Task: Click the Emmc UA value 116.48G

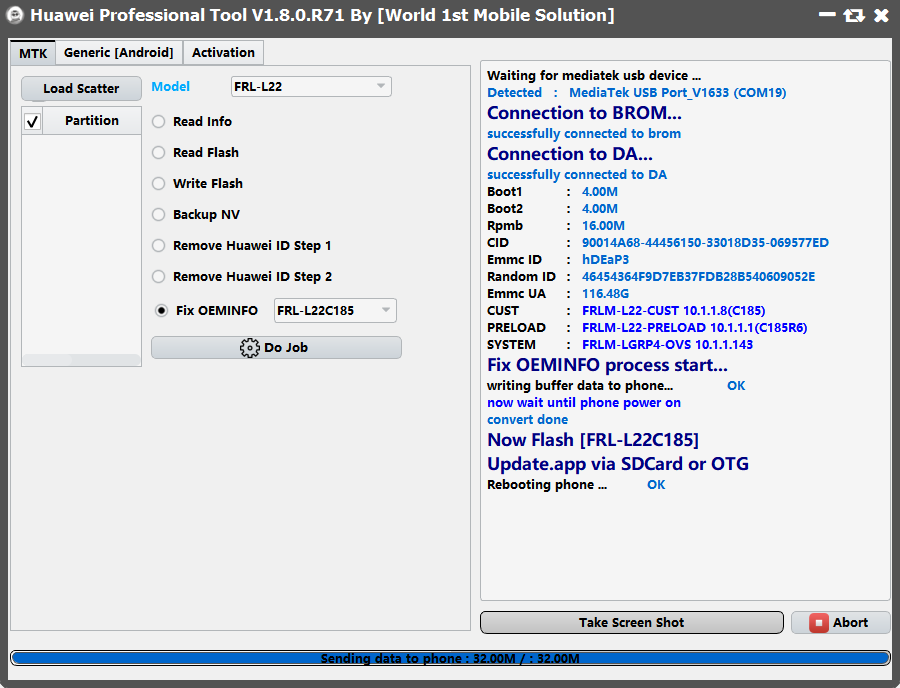Action: (605, 294)
